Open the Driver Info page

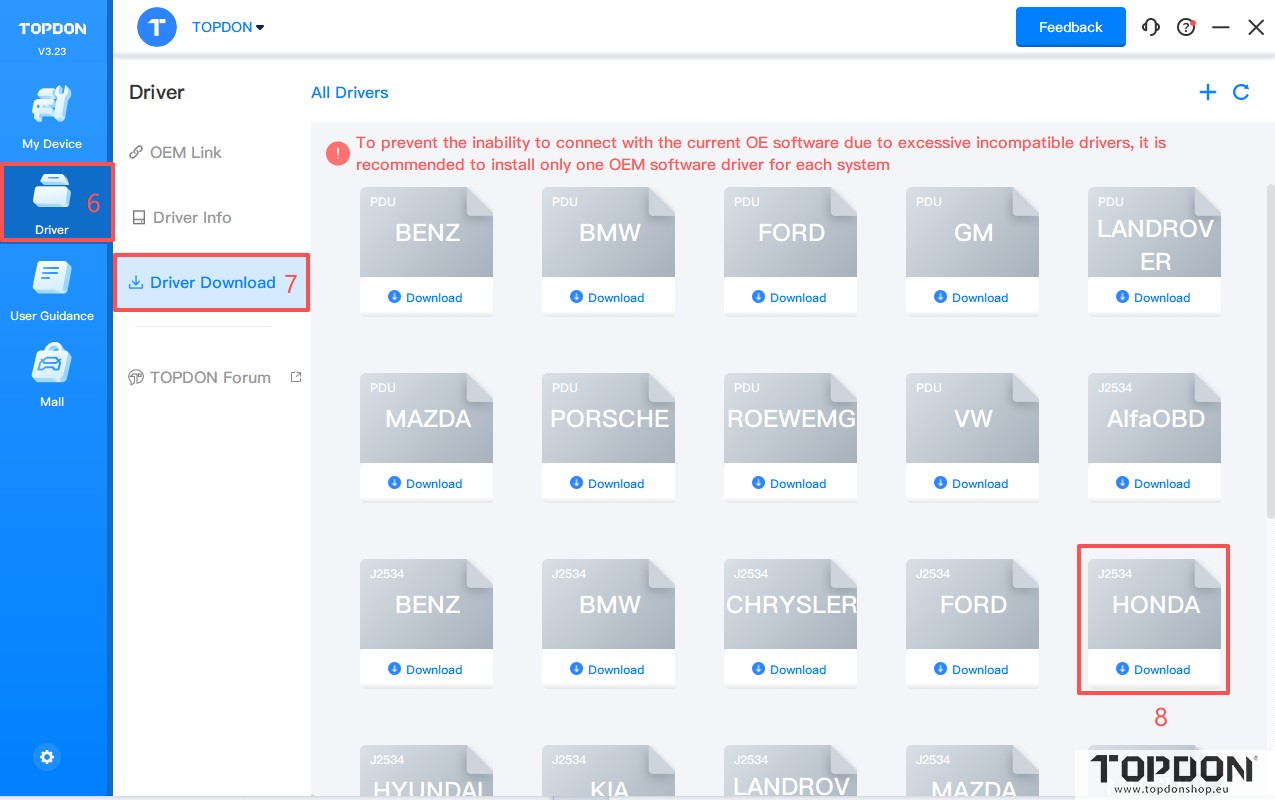pos(181,218)
